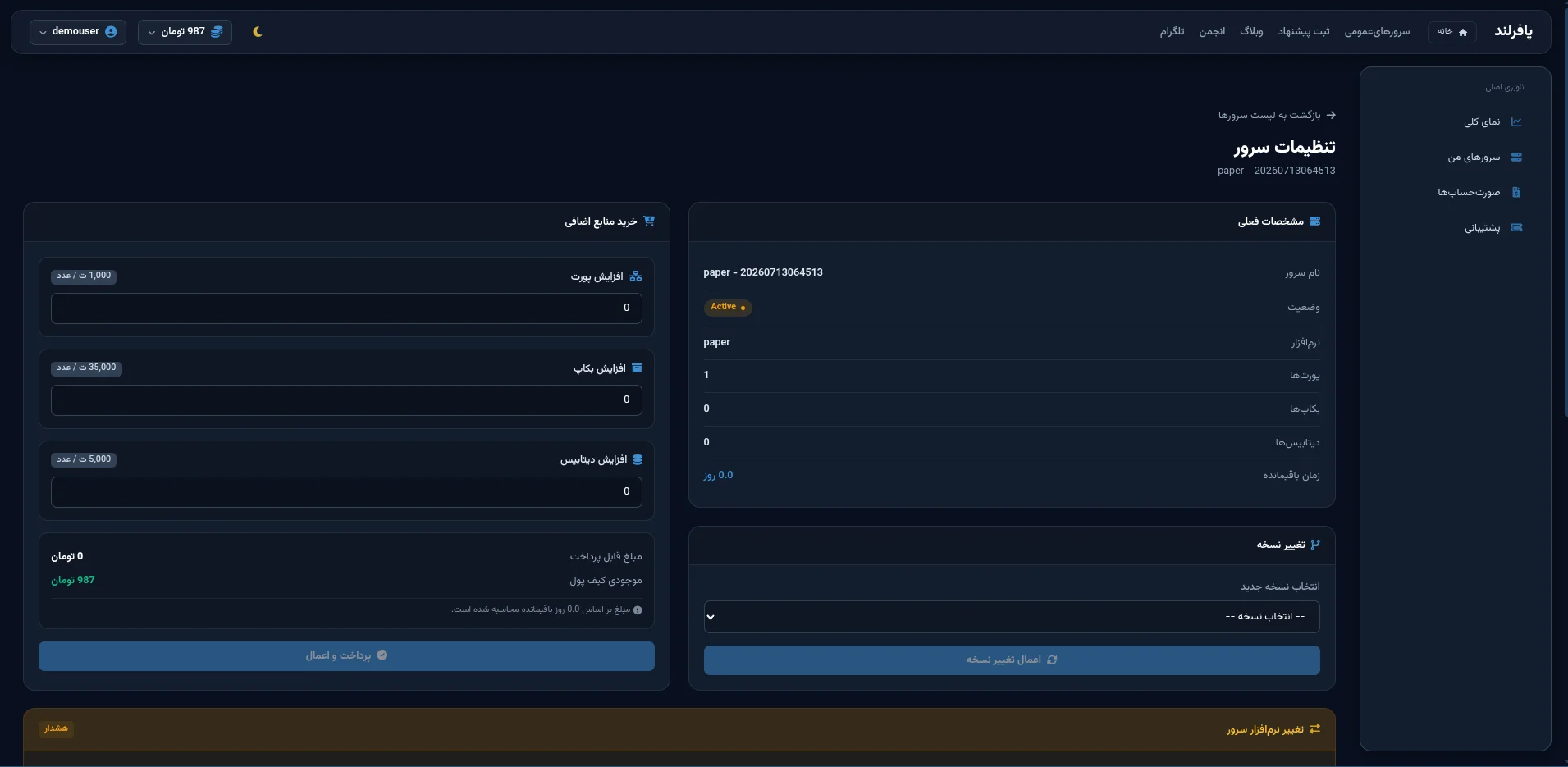This screenshot has width=1568, height=767.
Task: Click the server name paper - 20260713064513 value
Action: coord(763,273)
